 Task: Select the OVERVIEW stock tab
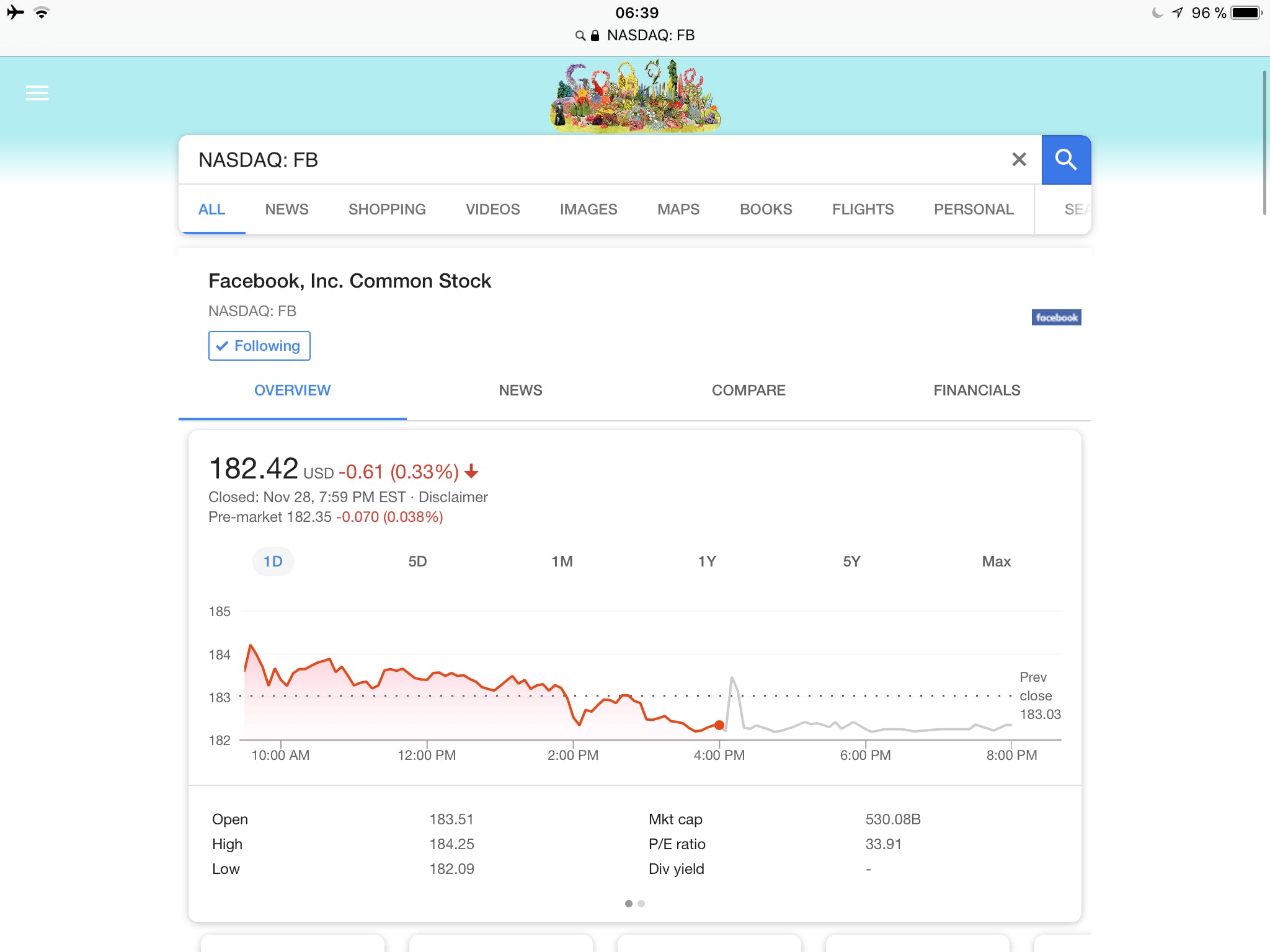tap(293, 390)
